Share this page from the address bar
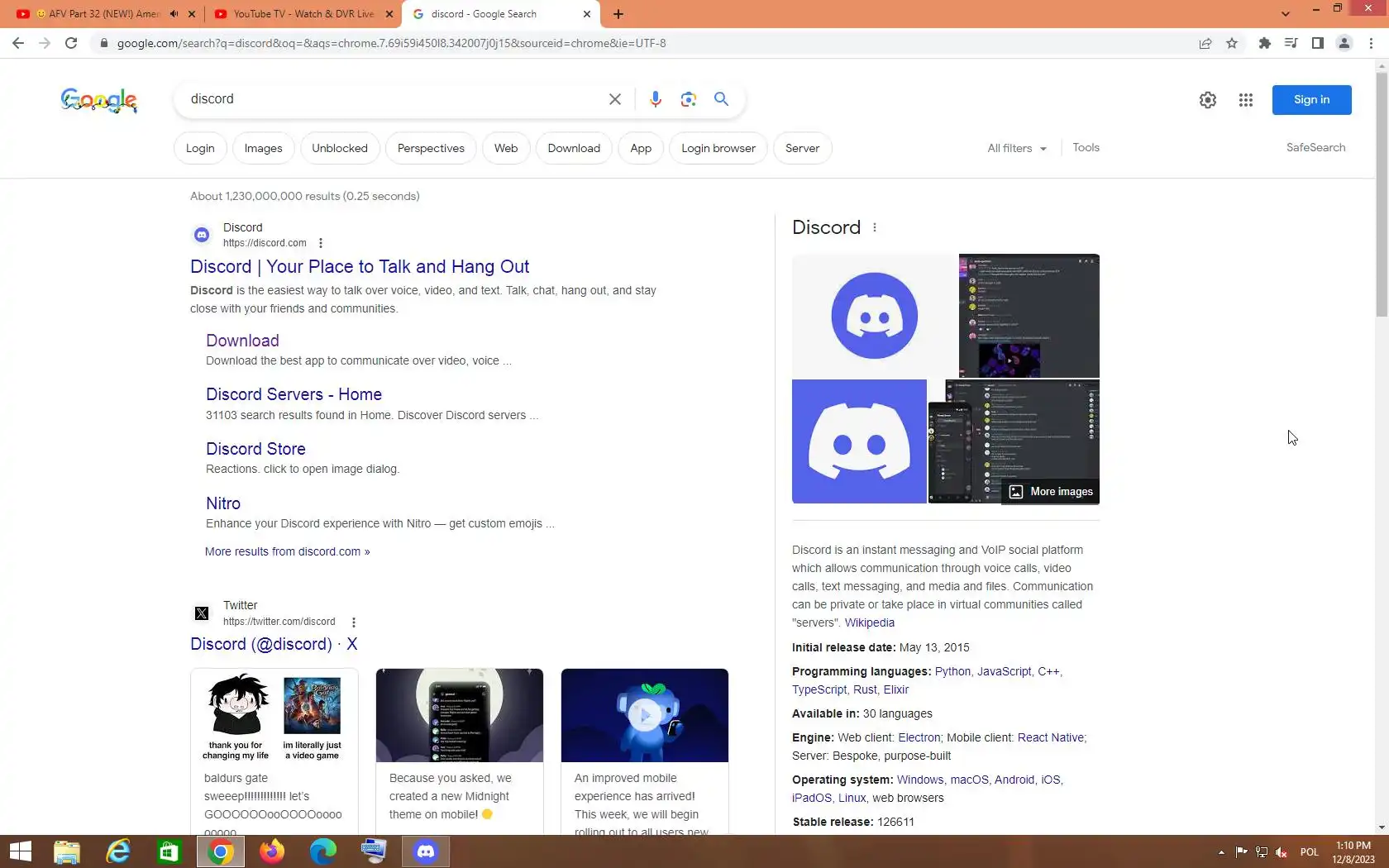1389x868 pixels. (x=1205, y=43)
